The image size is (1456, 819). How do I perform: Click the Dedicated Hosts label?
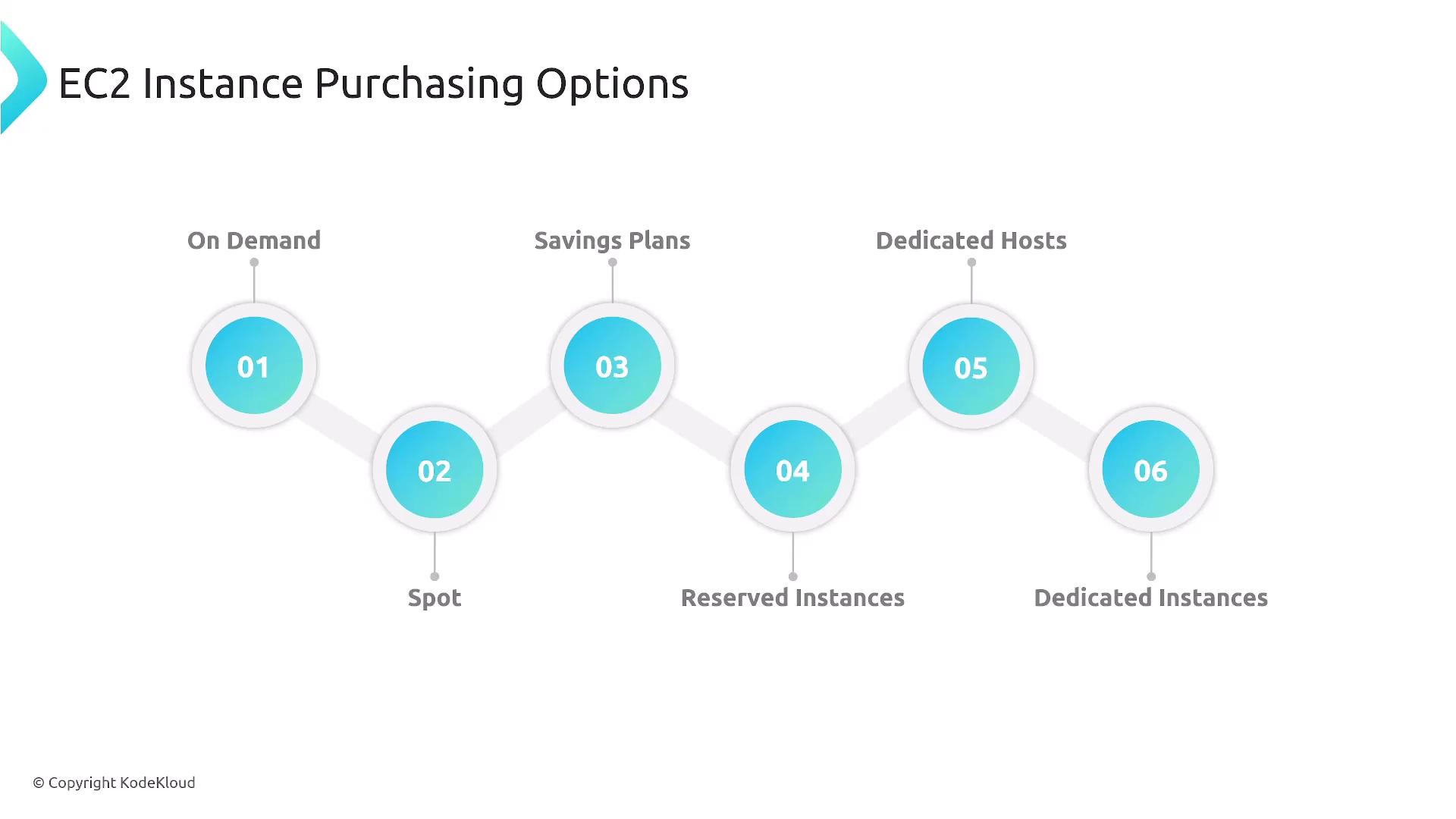point(971,240)
